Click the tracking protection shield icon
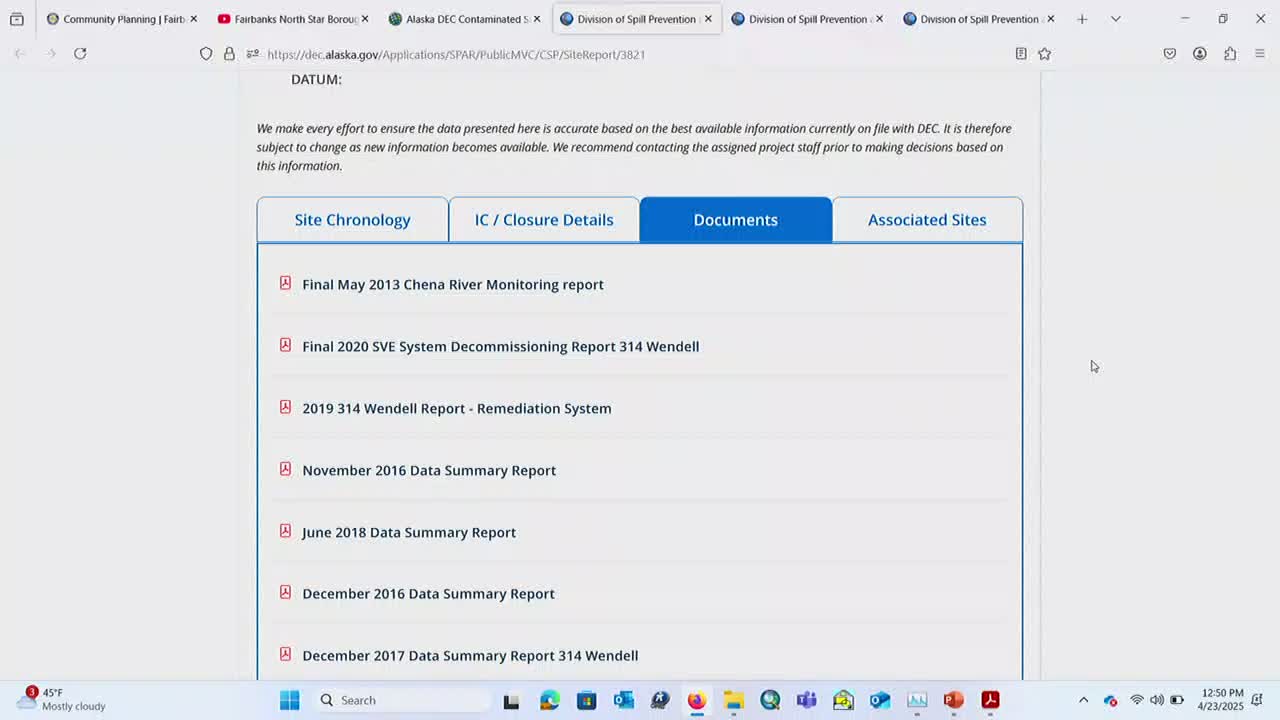1280x720 pixels. click(206, 54)
